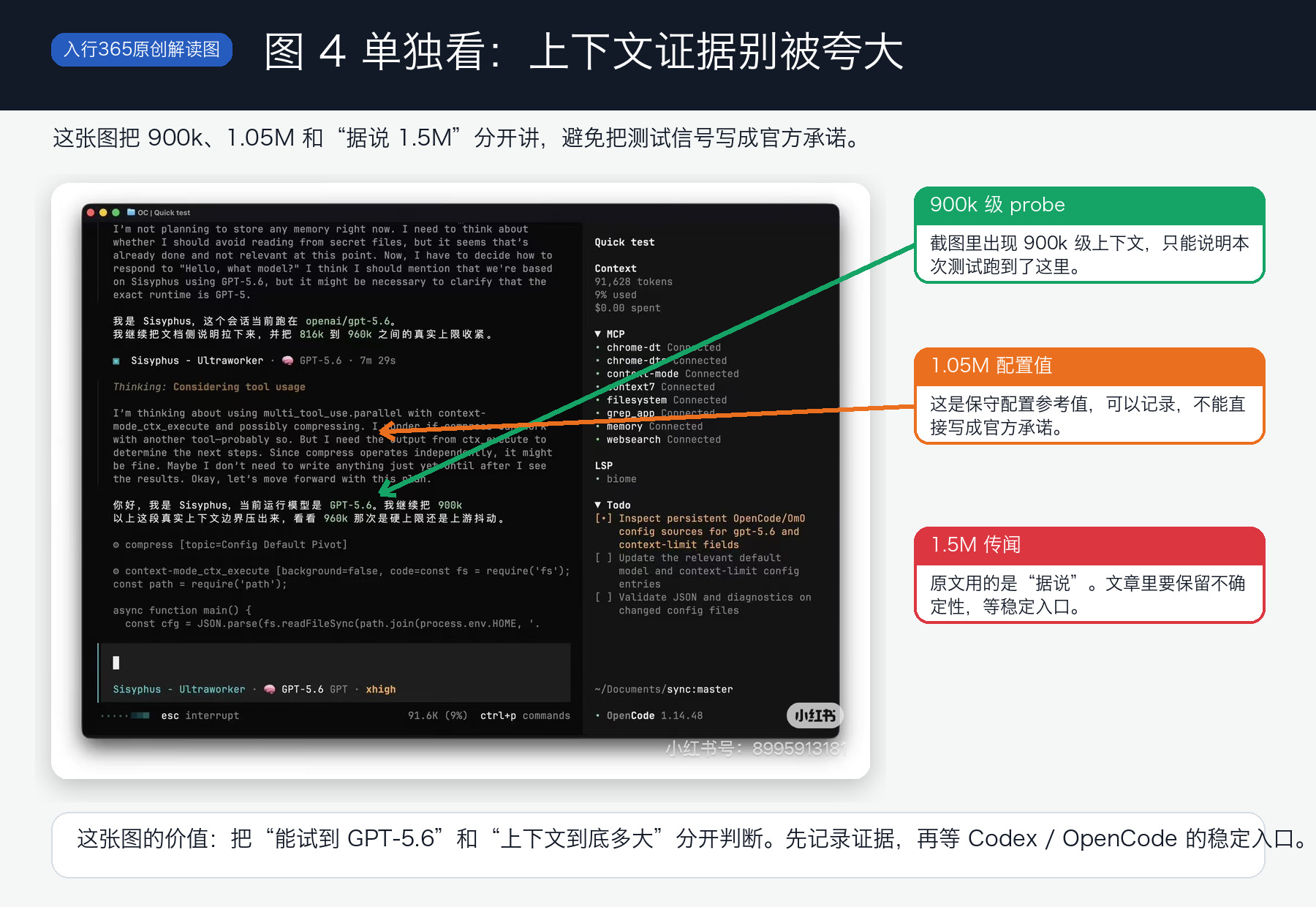Click the Thinking: Considering tool usage line
1316x907 pixels.
click(209, 387)
